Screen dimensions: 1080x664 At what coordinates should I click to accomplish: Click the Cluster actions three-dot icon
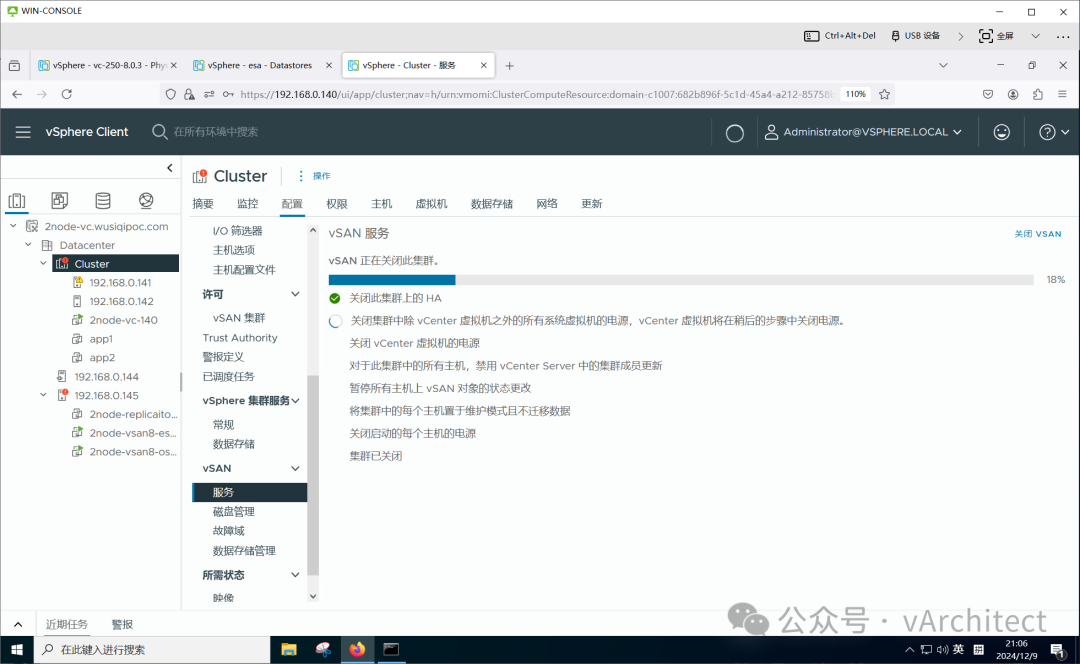[x=300, y=176]
